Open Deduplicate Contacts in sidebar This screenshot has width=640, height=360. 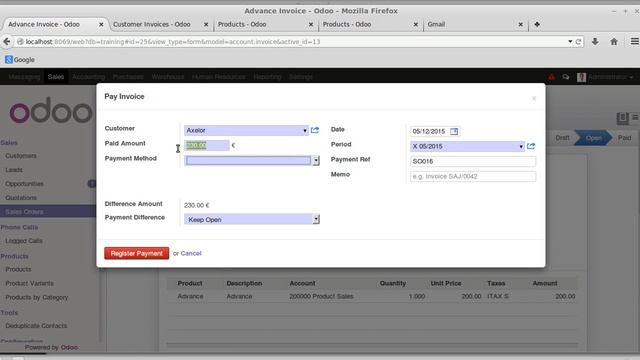point(36,326)
